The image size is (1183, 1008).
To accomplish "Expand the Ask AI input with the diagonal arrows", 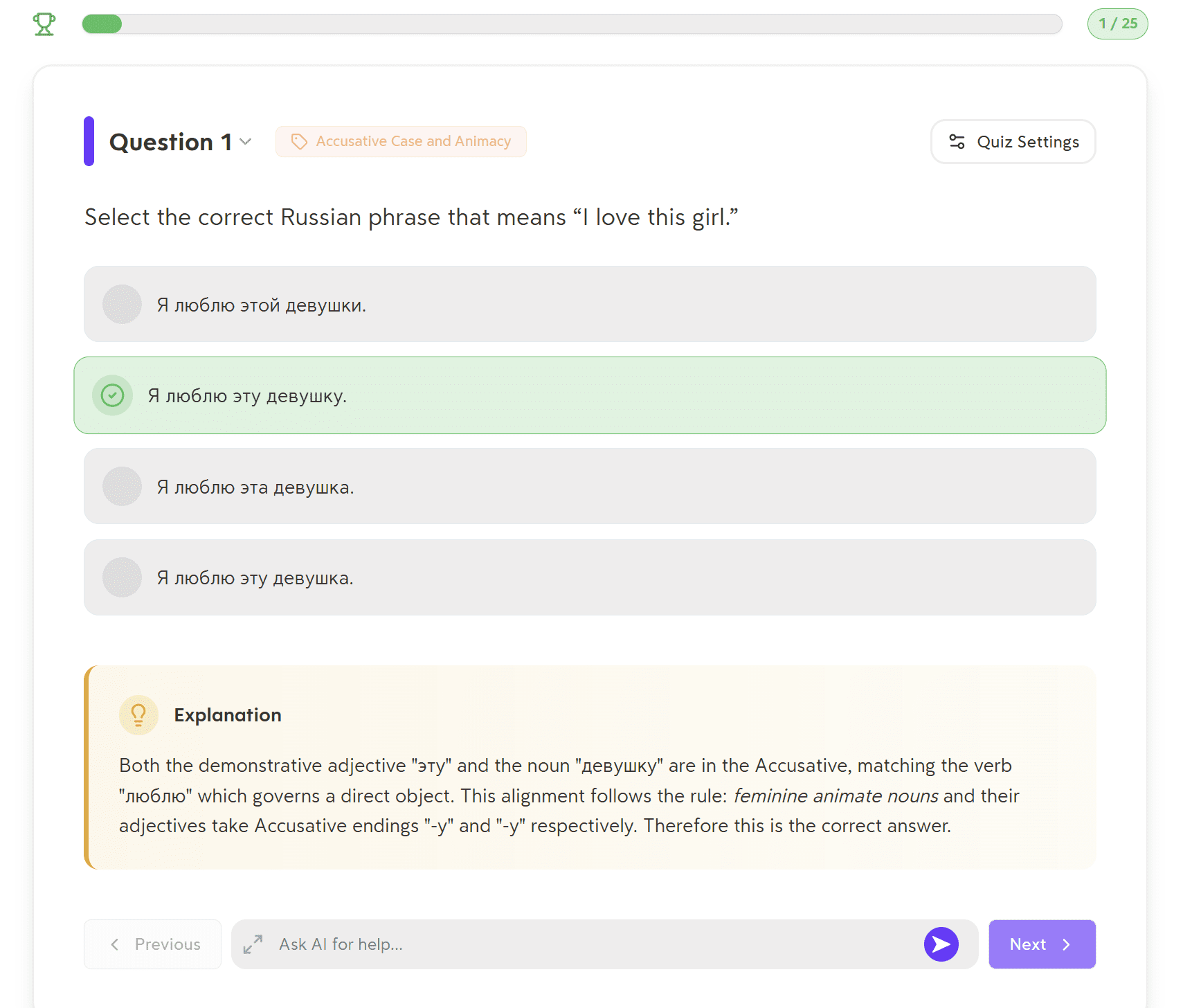I will coord(253,944).
